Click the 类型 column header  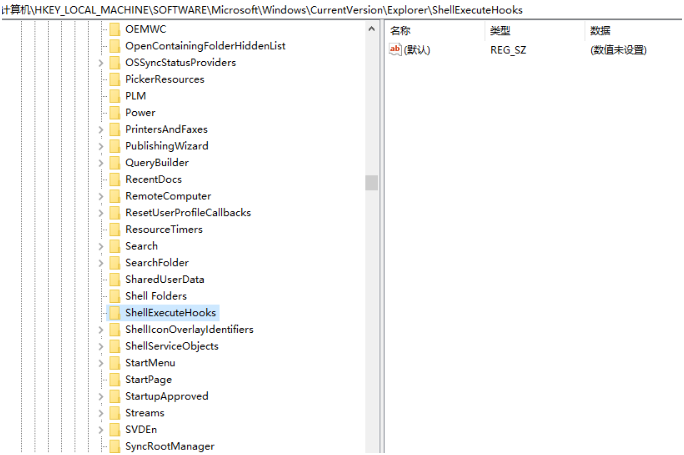click(x=500, y=31)
